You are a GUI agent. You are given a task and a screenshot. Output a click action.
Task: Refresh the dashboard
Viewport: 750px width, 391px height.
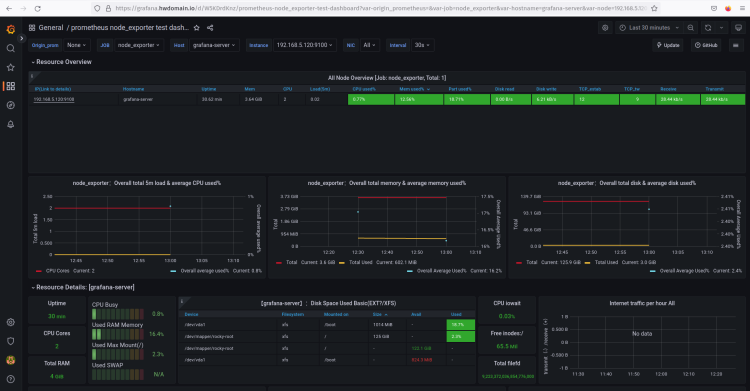click(708, 28)
